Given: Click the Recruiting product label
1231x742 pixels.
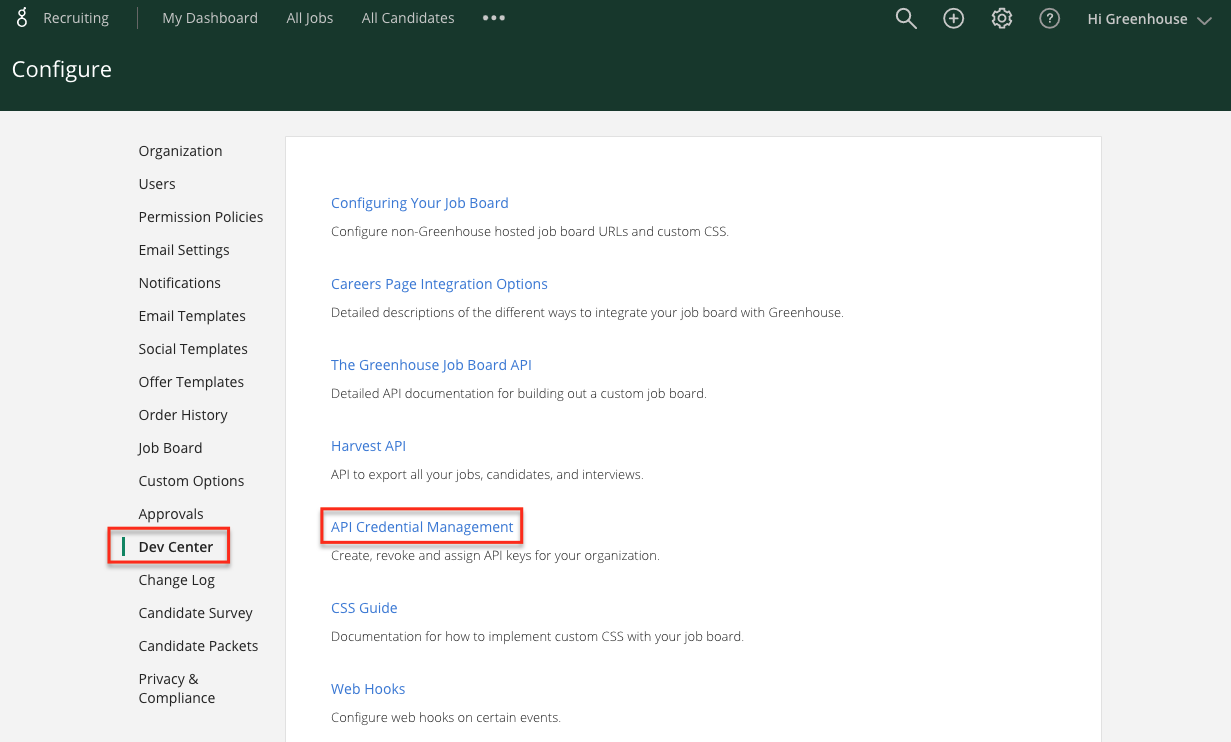Looking at the screenshot, I should [x=76, y=18].
